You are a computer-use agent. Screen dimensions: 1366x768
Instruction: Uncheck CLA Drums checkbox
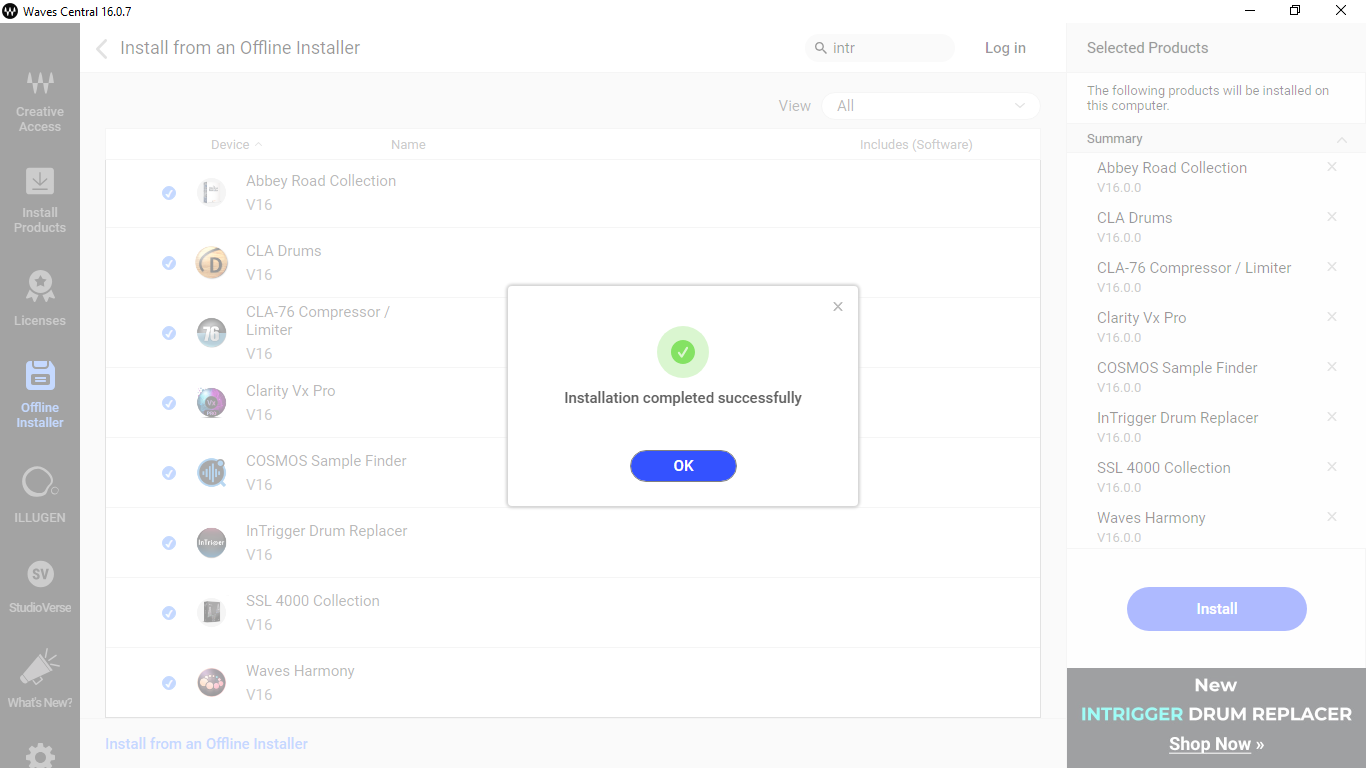[169, 263]
